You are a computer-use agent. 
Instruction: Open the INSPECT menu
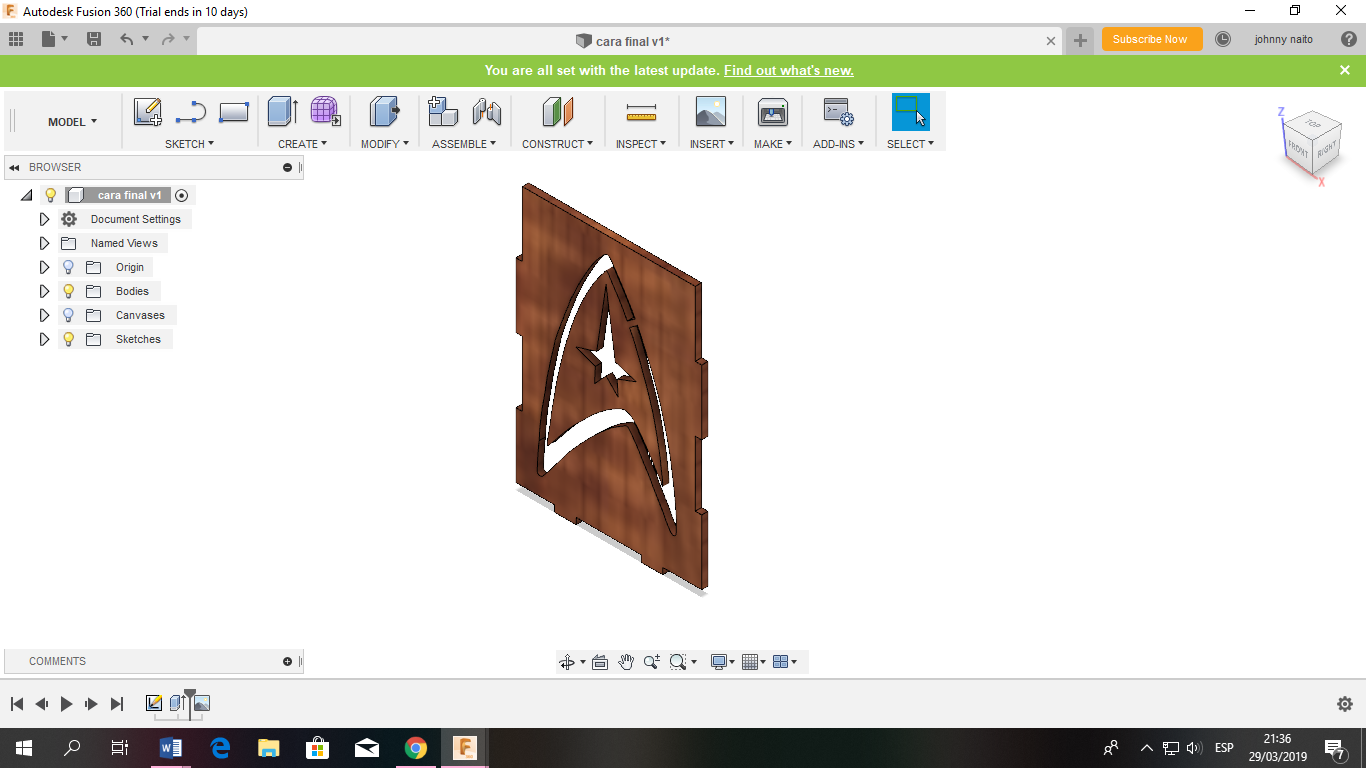(641, 144)
